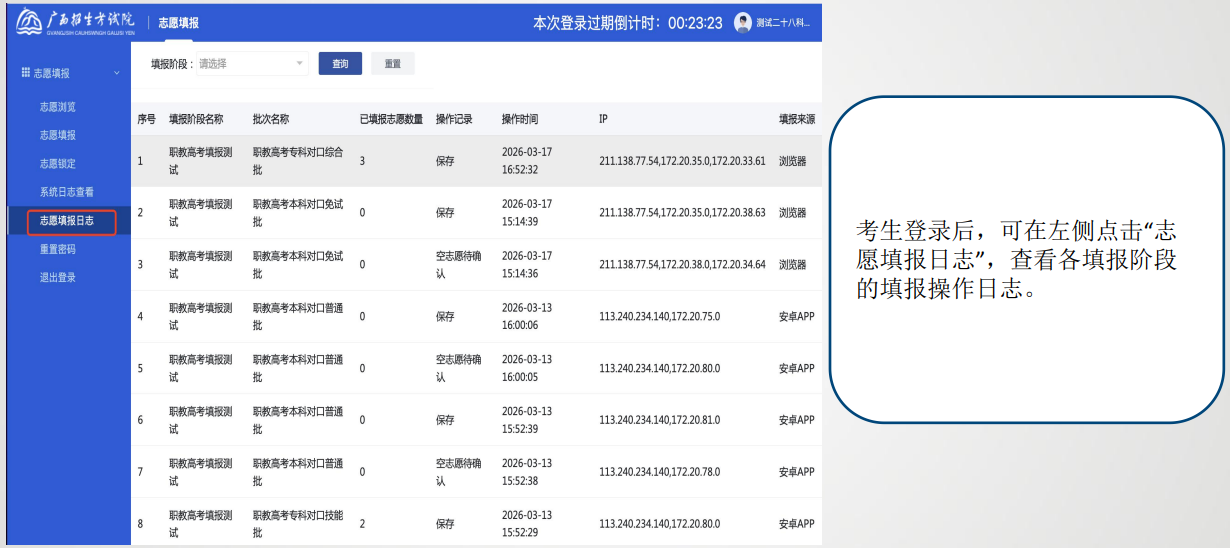Click the dropdown arrow in 填报阶段 field
This screenshot has height=548, width=1230.
tap(299, 64)
